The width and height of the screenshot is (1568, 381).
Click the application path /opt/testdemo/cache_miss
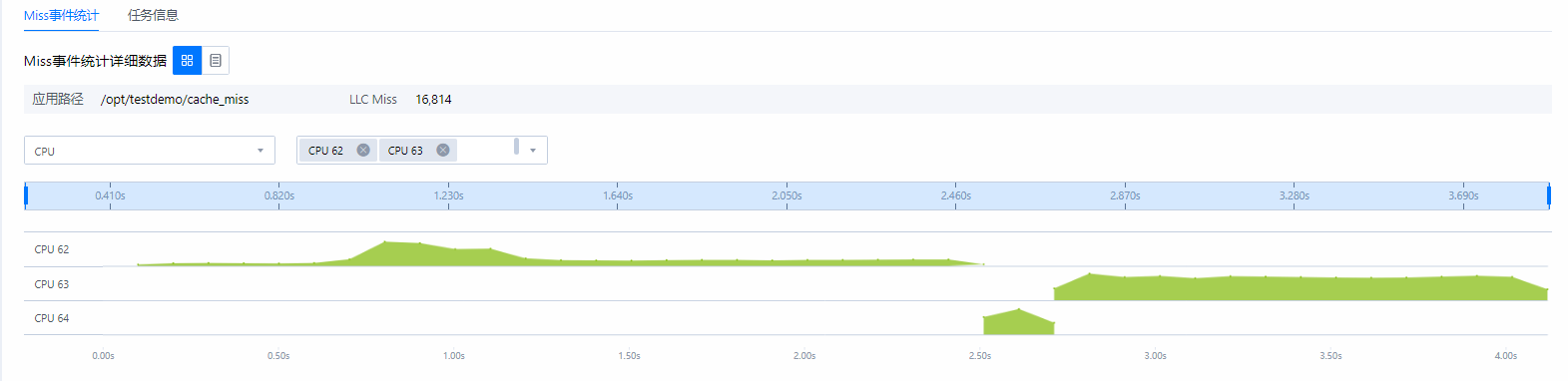[175, 100]
